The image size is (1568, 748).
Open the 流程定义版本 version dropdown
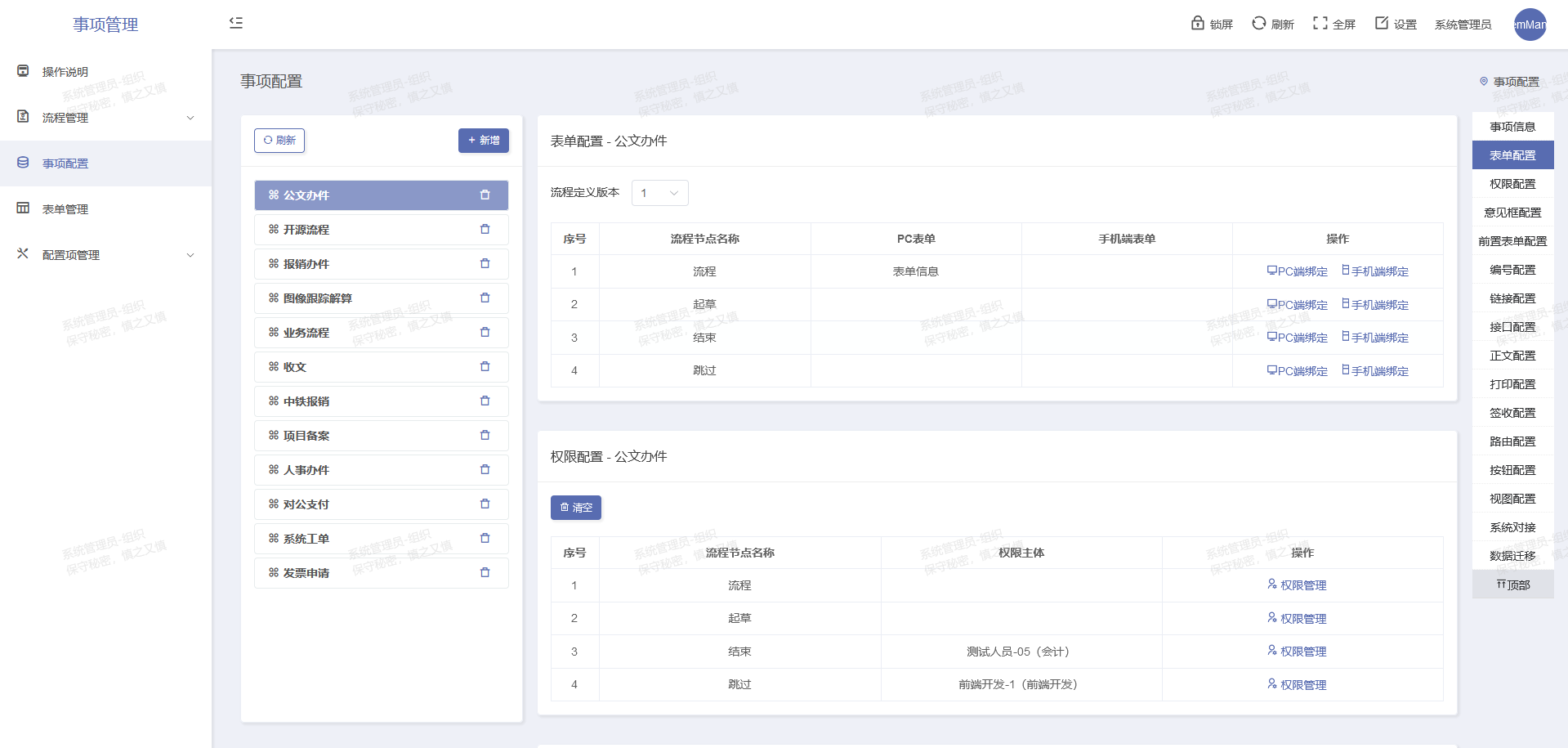(x=660, y=193)
